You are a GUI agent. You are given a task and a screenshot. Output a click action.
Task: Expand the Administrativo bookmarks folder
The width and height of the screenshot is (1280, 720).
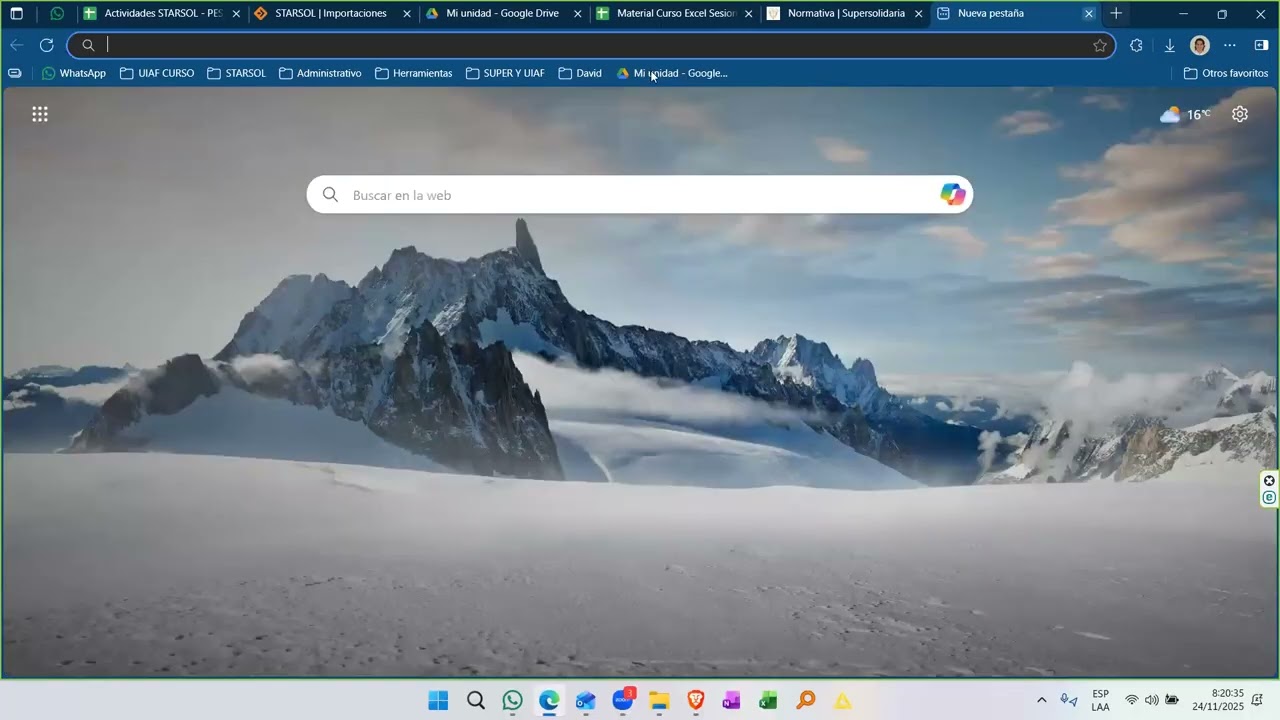coord(320,73)
